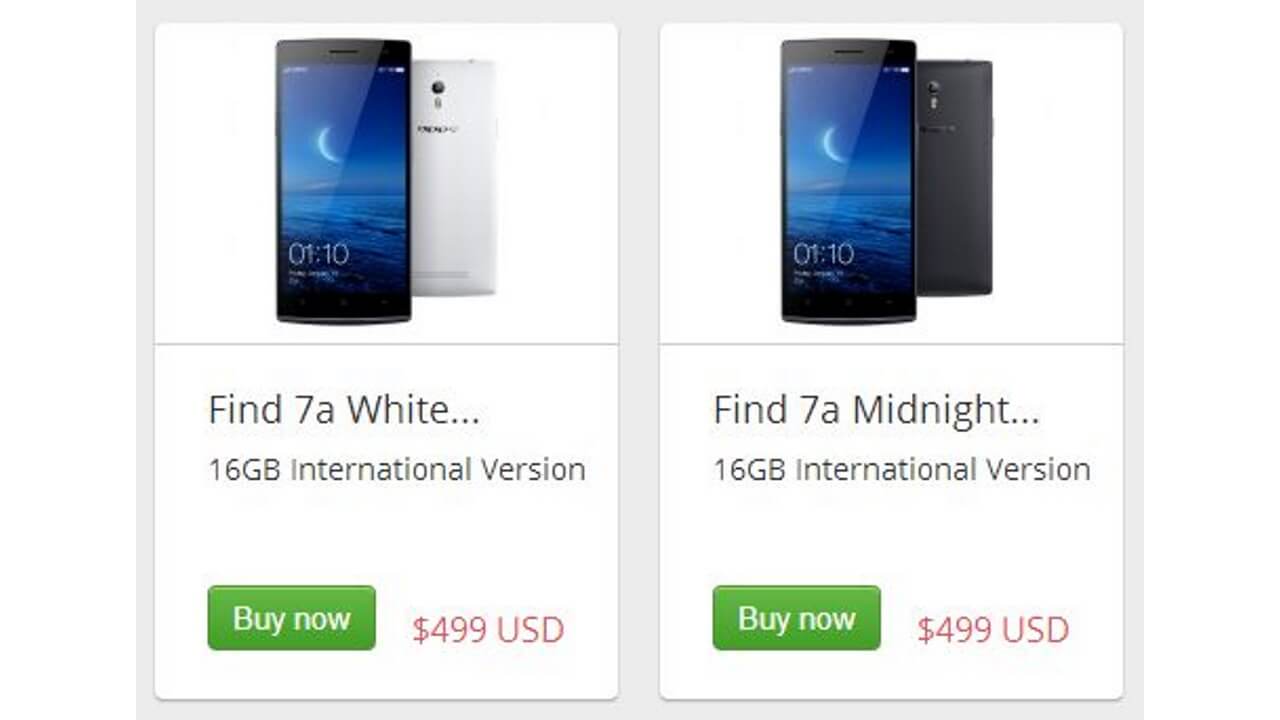Screen dimensions: 1280x720
Task: Click the white Find 7a phone image
Action: (x=385, y=180)
